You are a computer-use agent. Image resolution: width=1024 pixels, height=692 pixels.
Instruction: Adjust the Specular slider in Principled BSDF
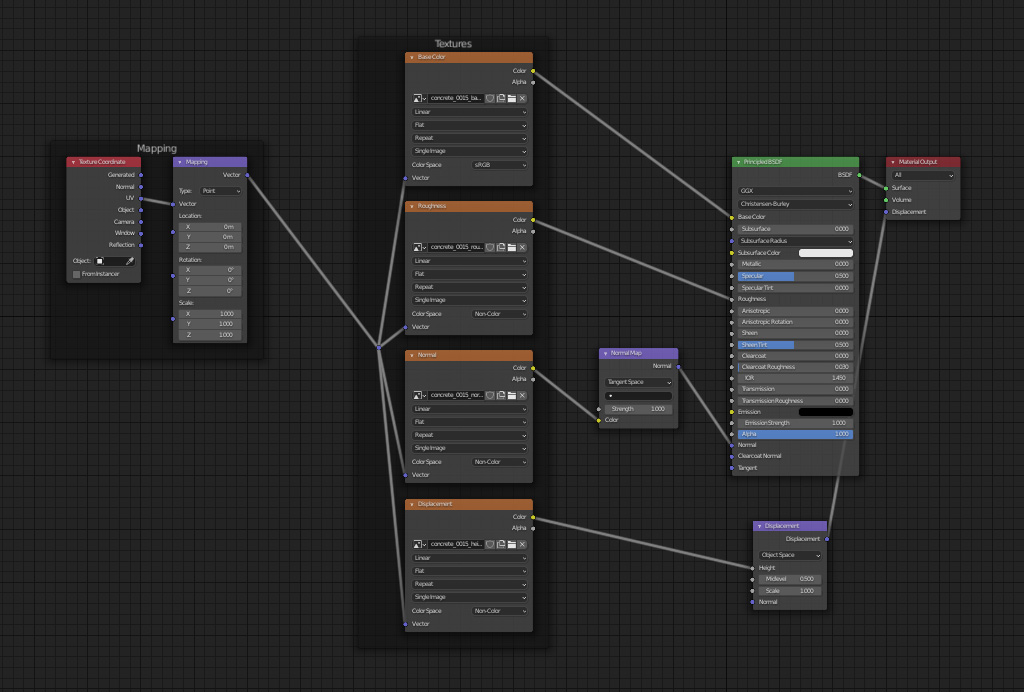tap(795, 276)
